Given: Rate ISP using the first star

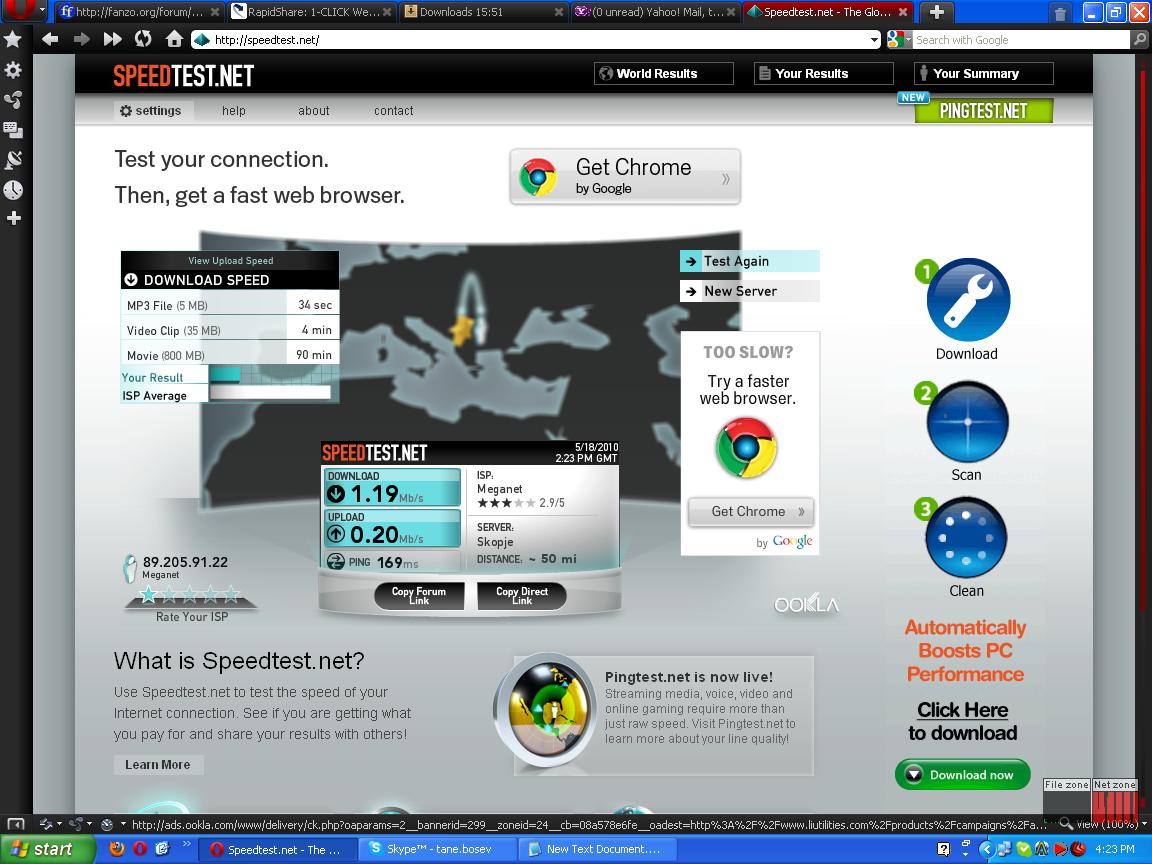Looking at the screenshot, I should click(x=149, y=595).
